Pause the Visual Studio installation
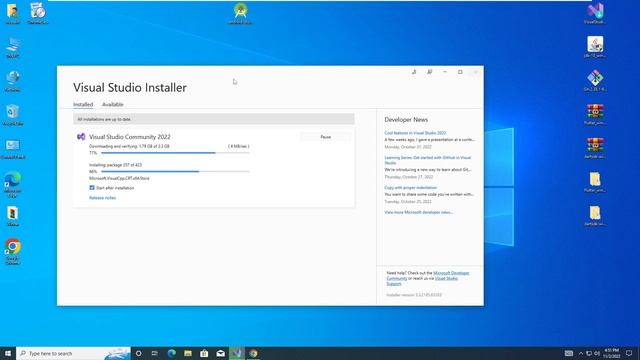This screenshot has width=640, height=360. tap(325, 137)
